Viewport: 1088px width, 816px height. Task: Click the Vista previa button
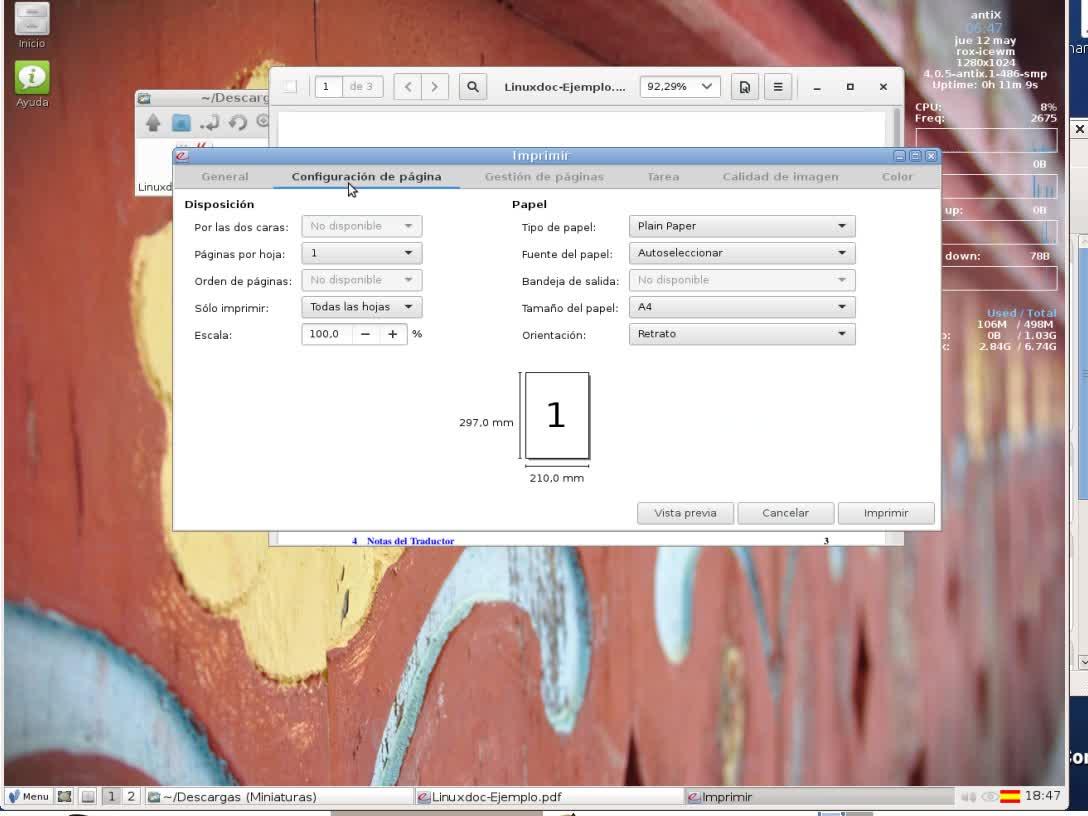685,513
